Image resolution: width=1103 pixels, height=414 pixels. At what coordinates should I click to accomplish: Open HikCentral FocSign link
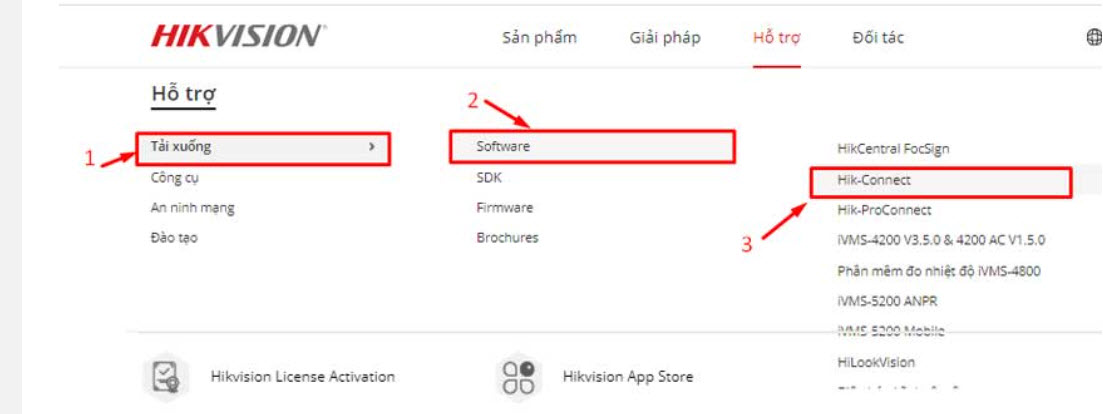click(x=893, y=149)
